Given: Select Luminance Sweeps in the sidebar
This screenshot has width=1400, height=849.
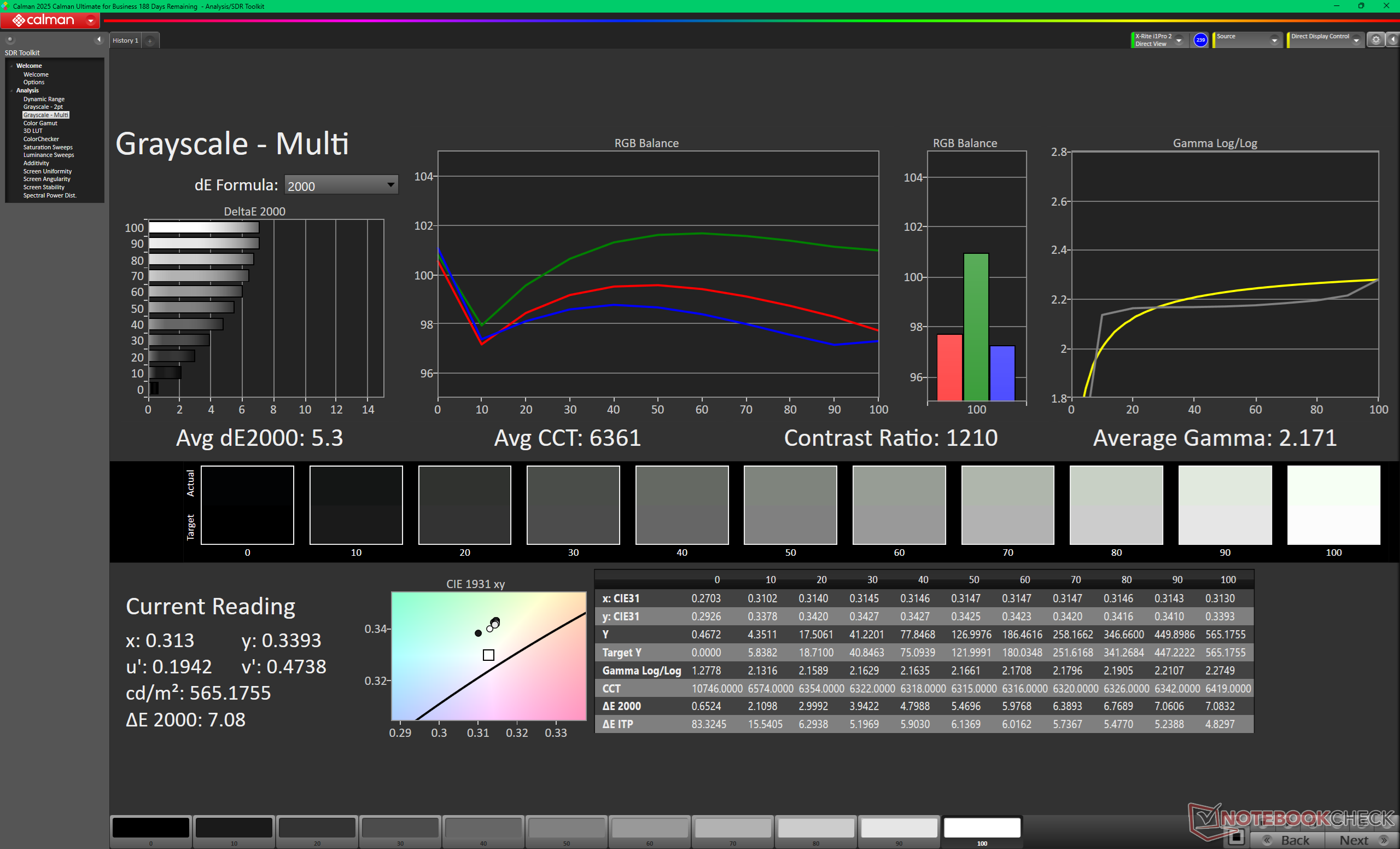Looking at the screenshot, I should [x=48, y=155].
